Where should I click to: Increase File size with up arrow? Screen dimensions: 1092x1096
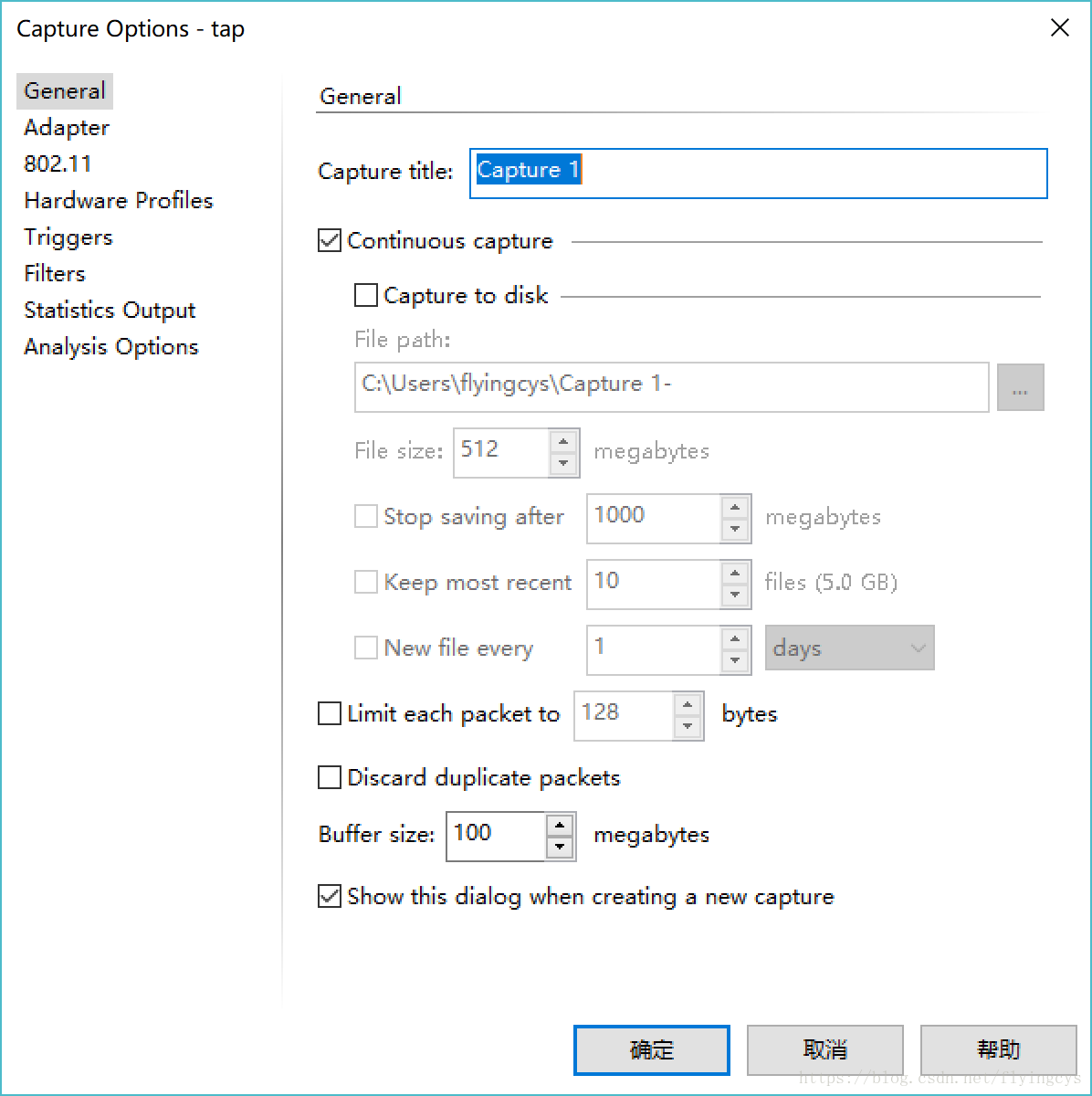coord(563,441)
